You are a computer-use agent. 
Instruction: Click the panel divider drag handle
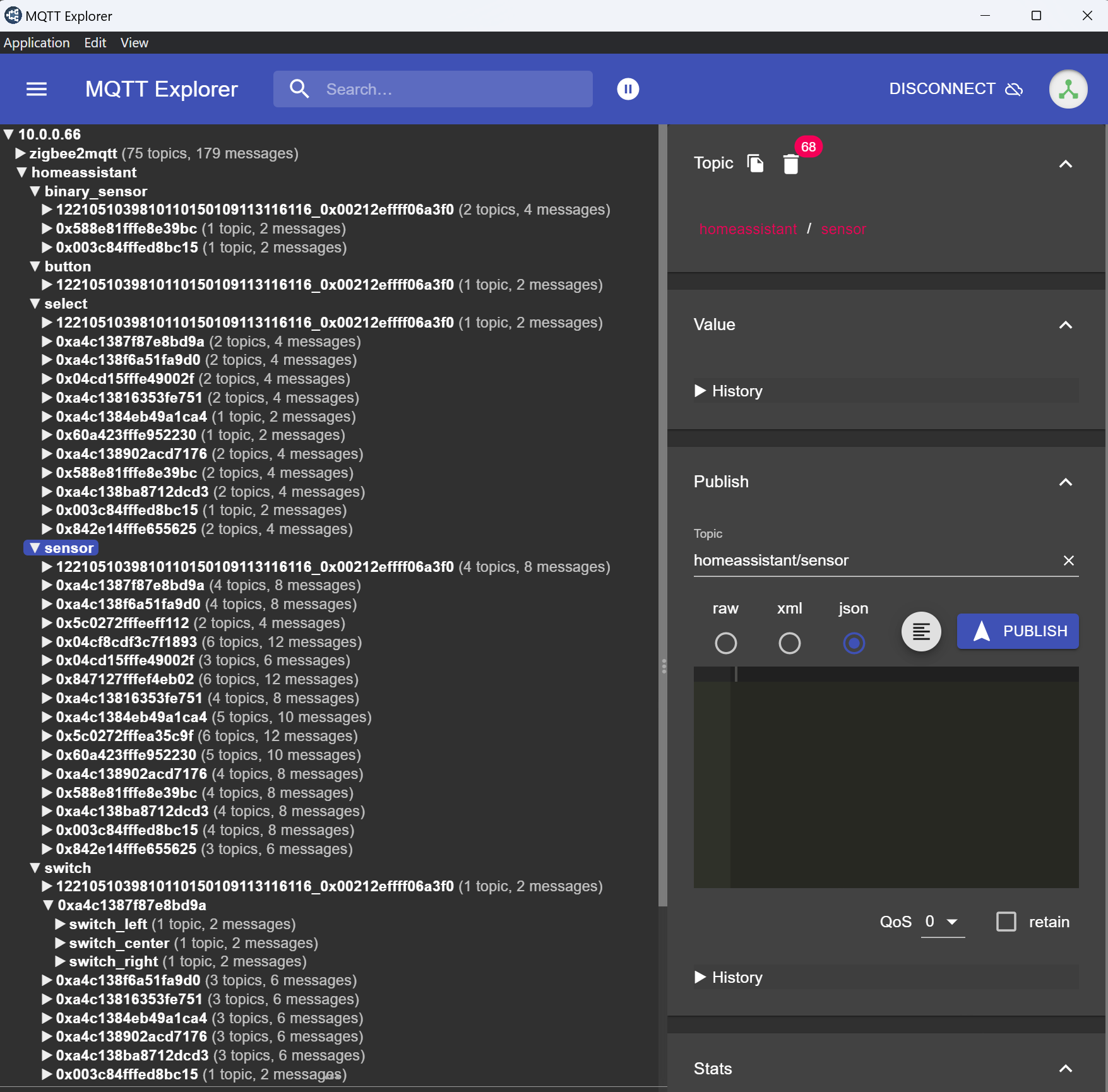(x=664, y=667)
